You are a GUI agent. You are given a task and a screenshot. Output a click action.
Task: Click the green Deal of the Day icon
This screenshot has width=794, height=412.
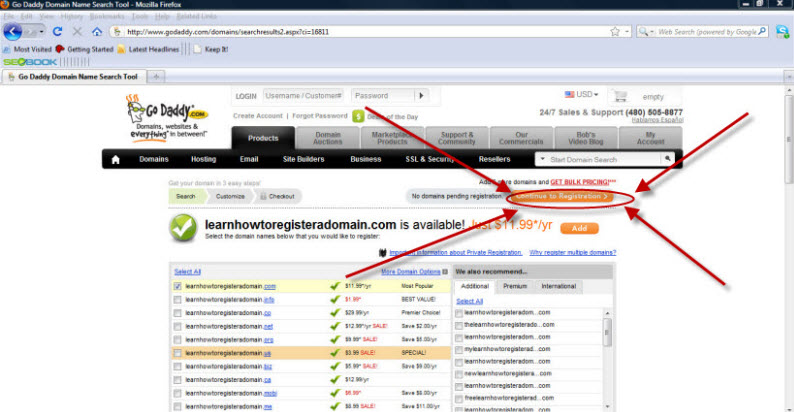(358, 116)
